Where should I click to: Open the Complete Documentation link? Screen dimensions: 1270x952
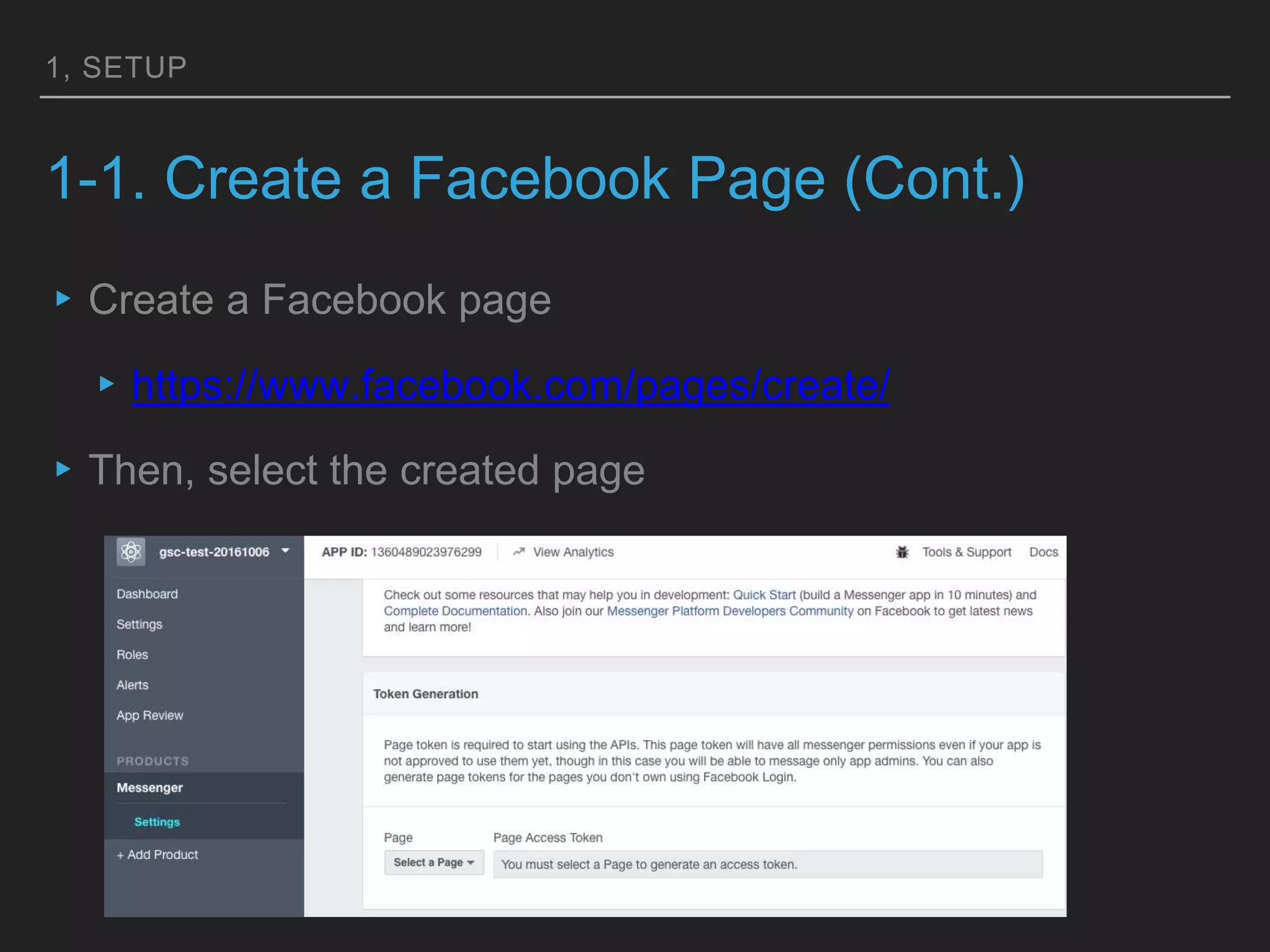(x=455, y=611)
